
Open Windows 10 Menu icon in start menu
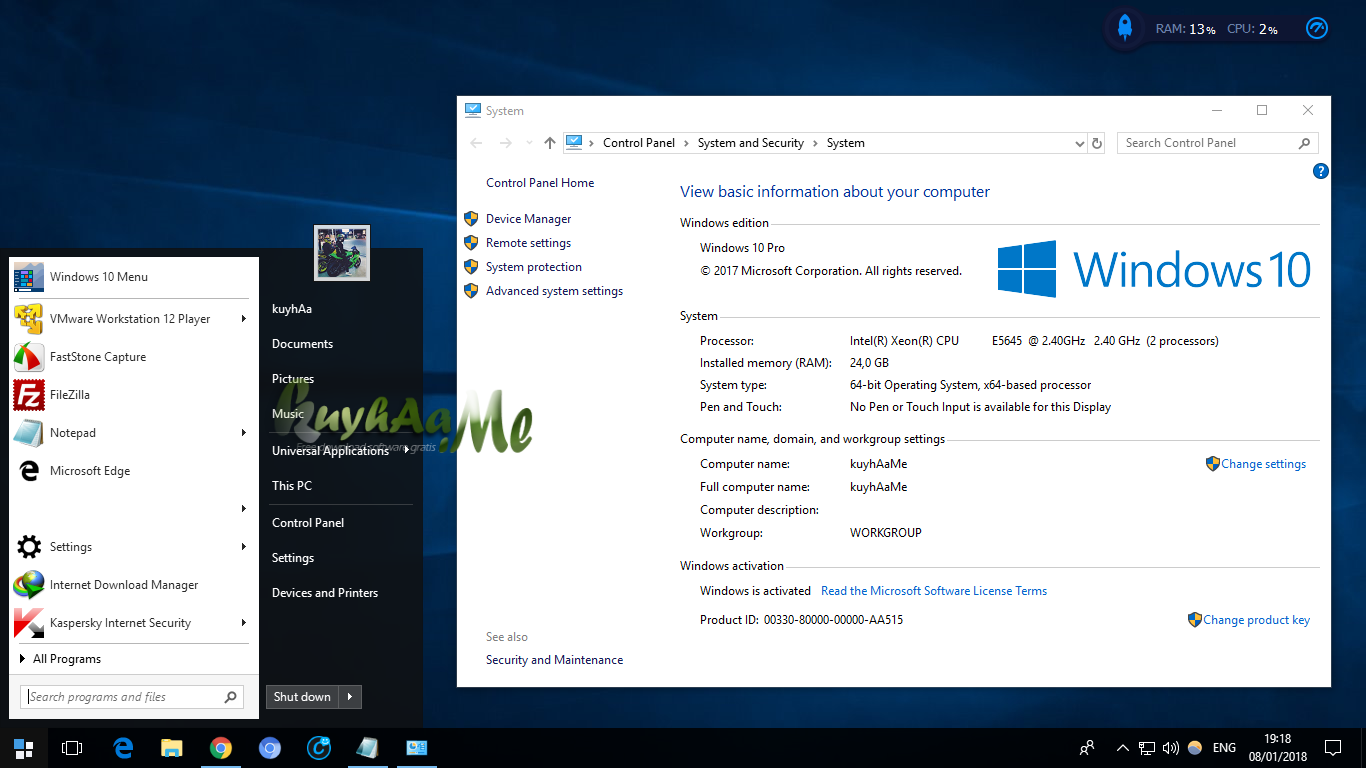29,277
